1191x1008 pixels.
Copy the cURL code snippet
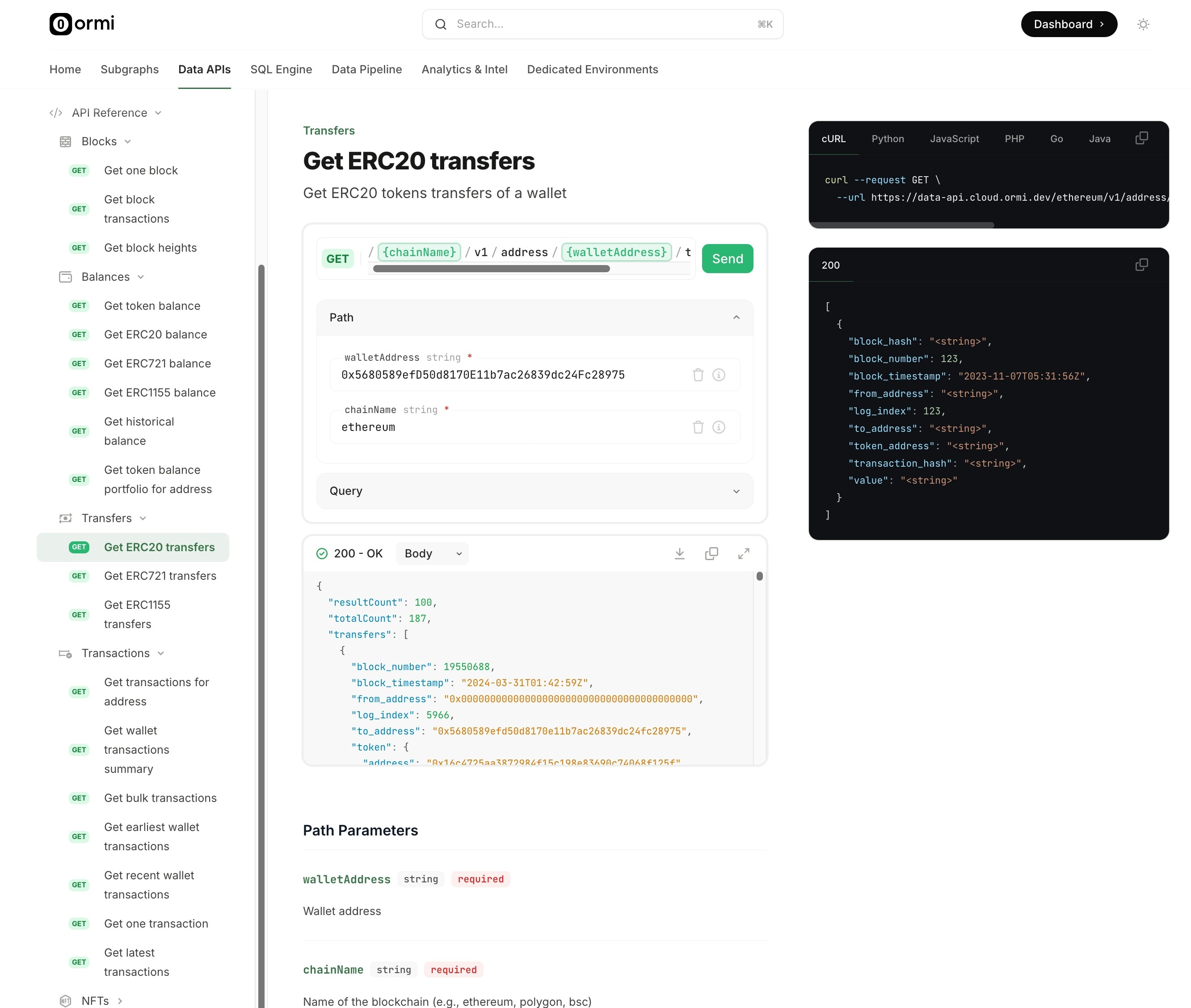(x=1141, y=138)
